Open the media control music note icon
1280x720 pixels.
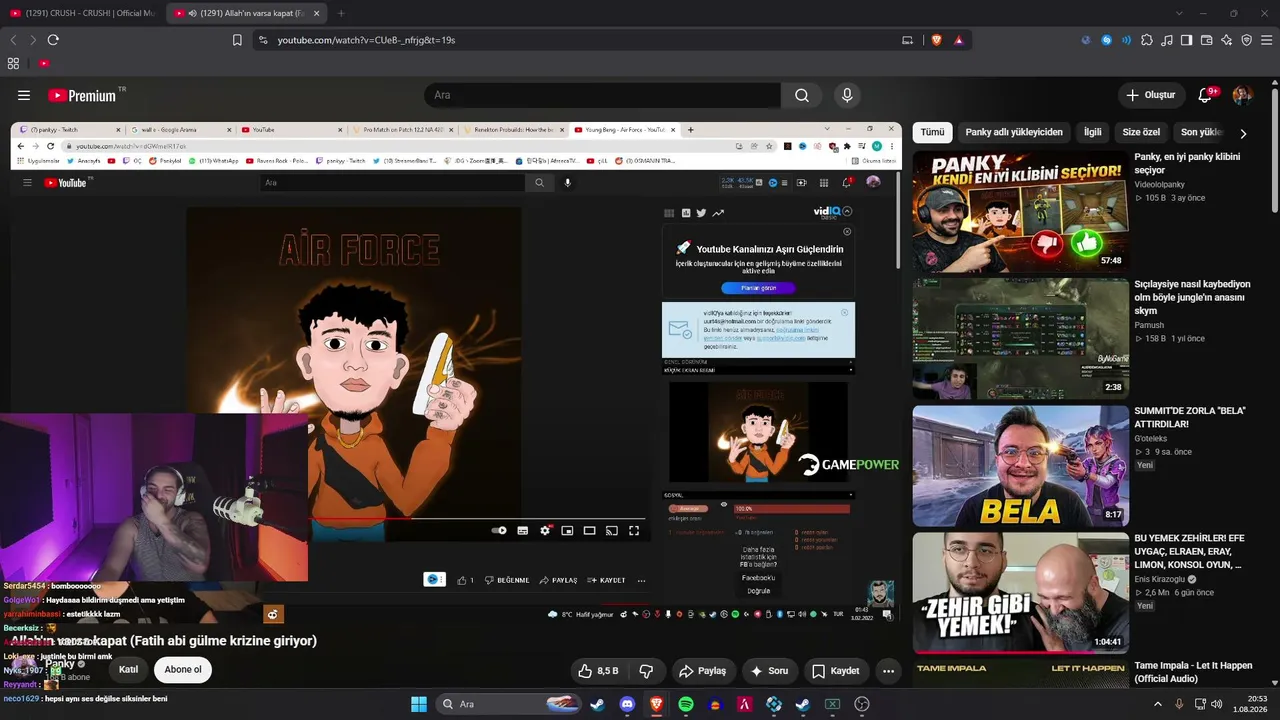1167,40
